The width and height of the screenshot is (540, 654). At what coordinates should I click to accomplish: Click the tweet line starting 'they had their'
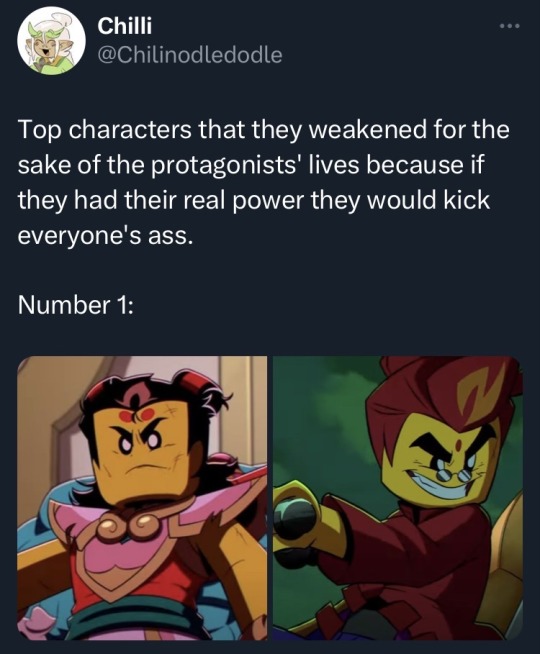pos(254,200)
